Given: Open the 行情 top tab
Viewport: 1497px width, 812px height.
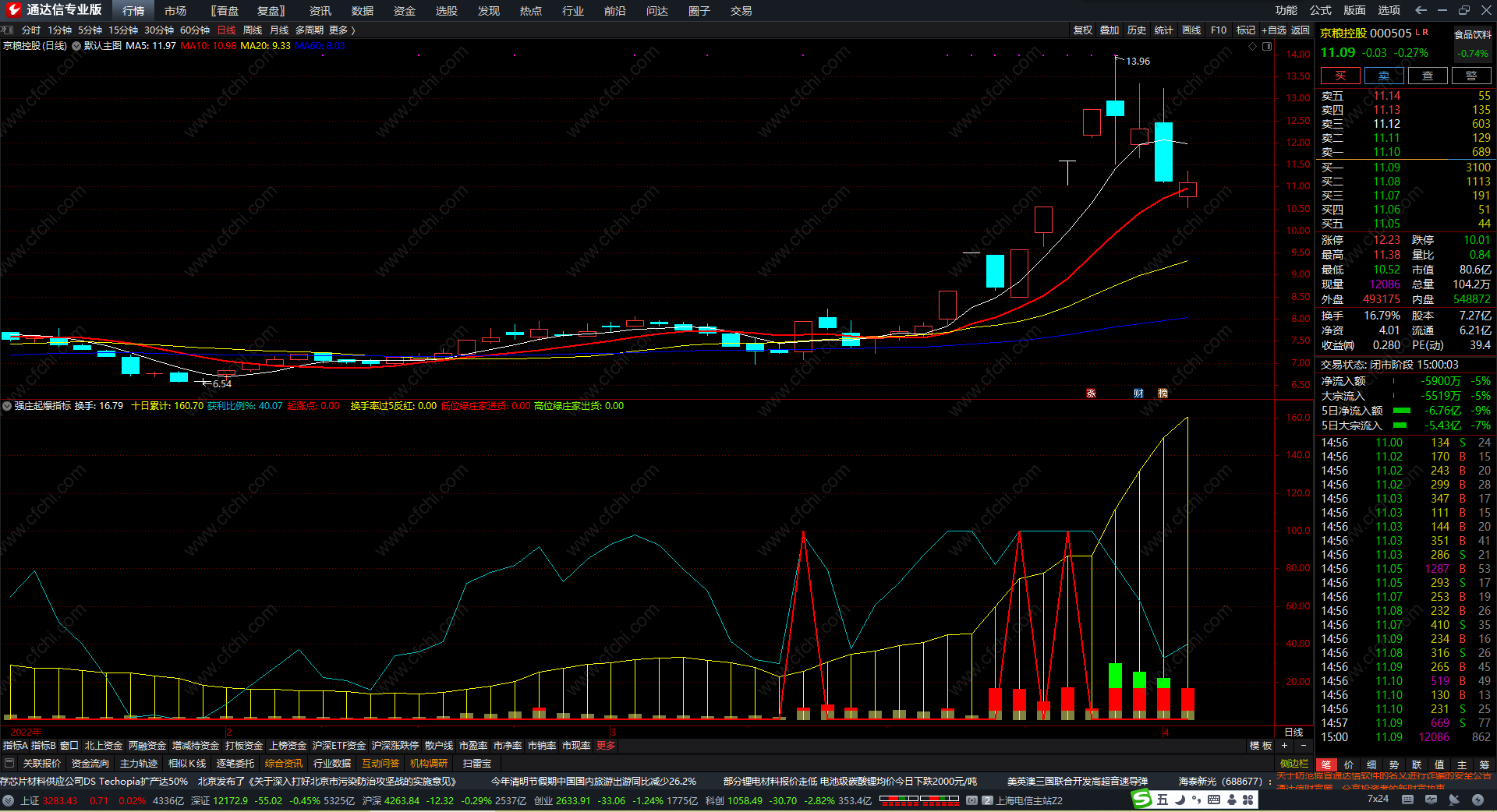Looking at the screenshot, I should pyautogui.click(x=133, y=11).
